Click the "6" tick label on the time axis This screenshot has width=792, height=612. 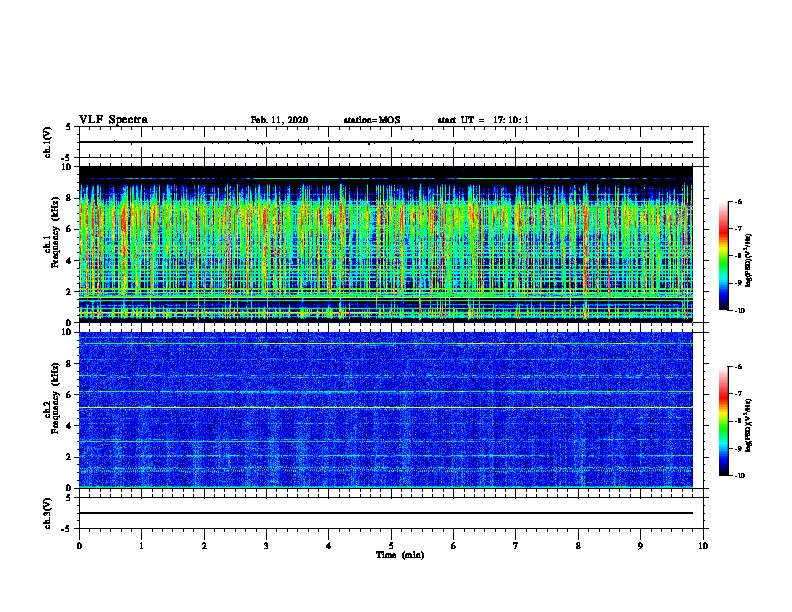[x=454, y=546]
